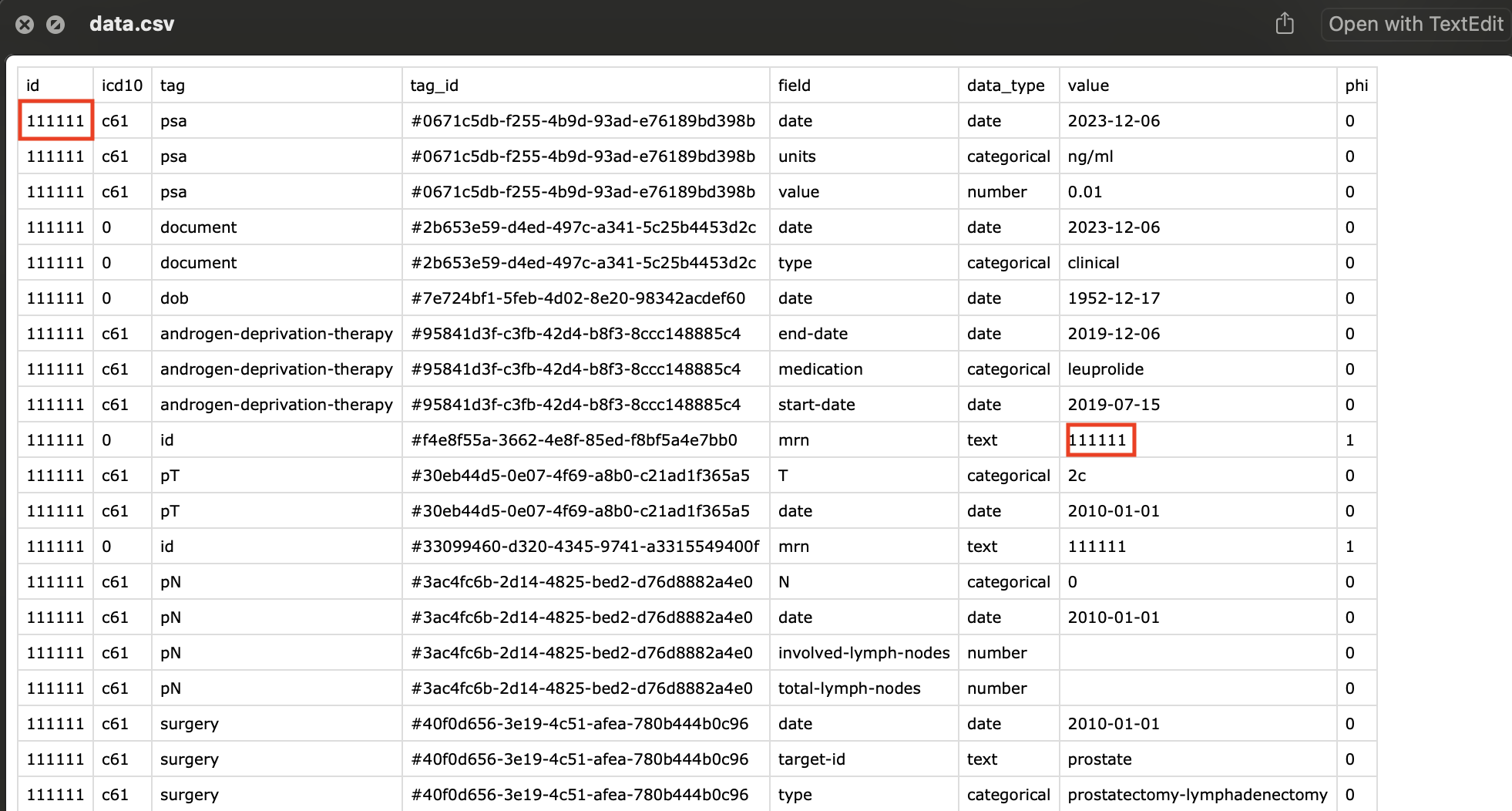Select the ng/ml units value cell
This screenshot has width=1512, height=811.
tap(1090, 156)
